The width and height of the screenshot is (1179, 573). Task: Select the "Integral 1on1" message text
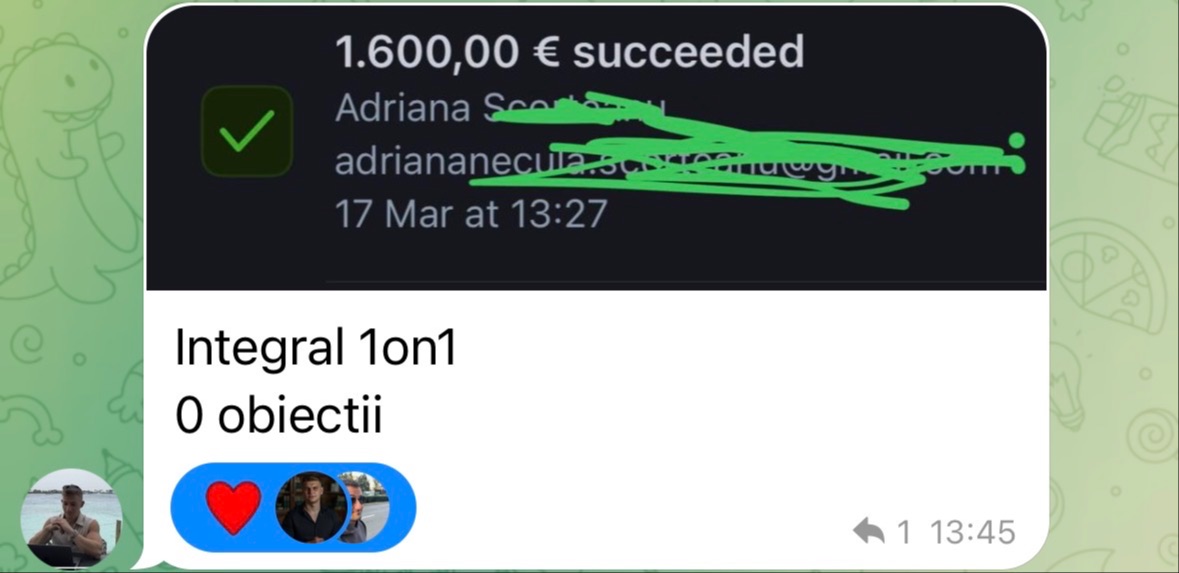click(316, 348)
